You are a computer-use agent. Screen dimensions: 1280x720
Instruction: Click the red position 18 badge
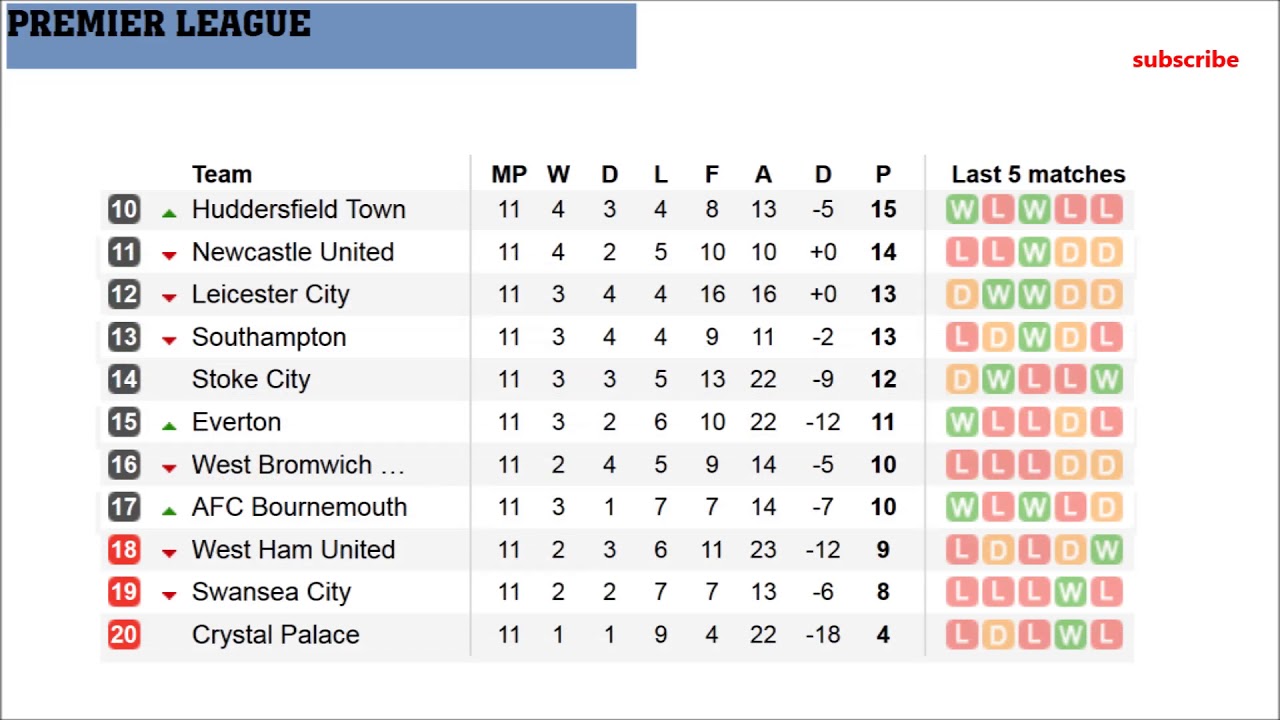pyautogui.click(x=124, y=550)
